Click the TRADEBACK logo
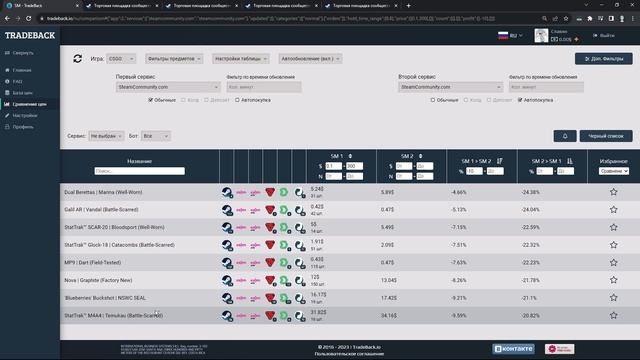 click(x=30, y=36)
